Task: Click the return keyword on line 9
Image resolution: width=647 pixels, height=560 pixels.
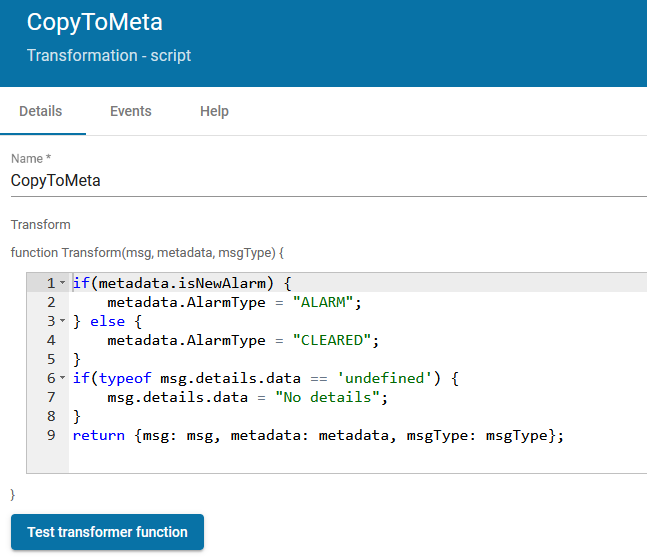Action: click(99, 435)
